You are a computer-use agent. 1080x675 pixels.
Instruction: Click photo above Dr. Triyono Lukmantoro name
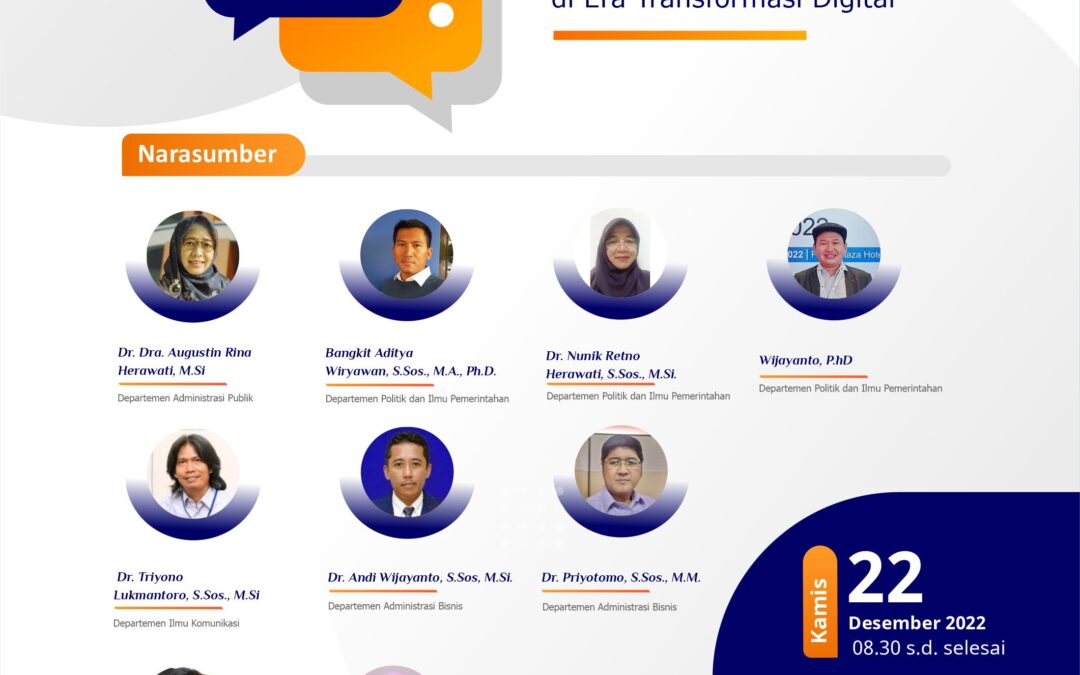pyautogui.click(x=194, y=475)
